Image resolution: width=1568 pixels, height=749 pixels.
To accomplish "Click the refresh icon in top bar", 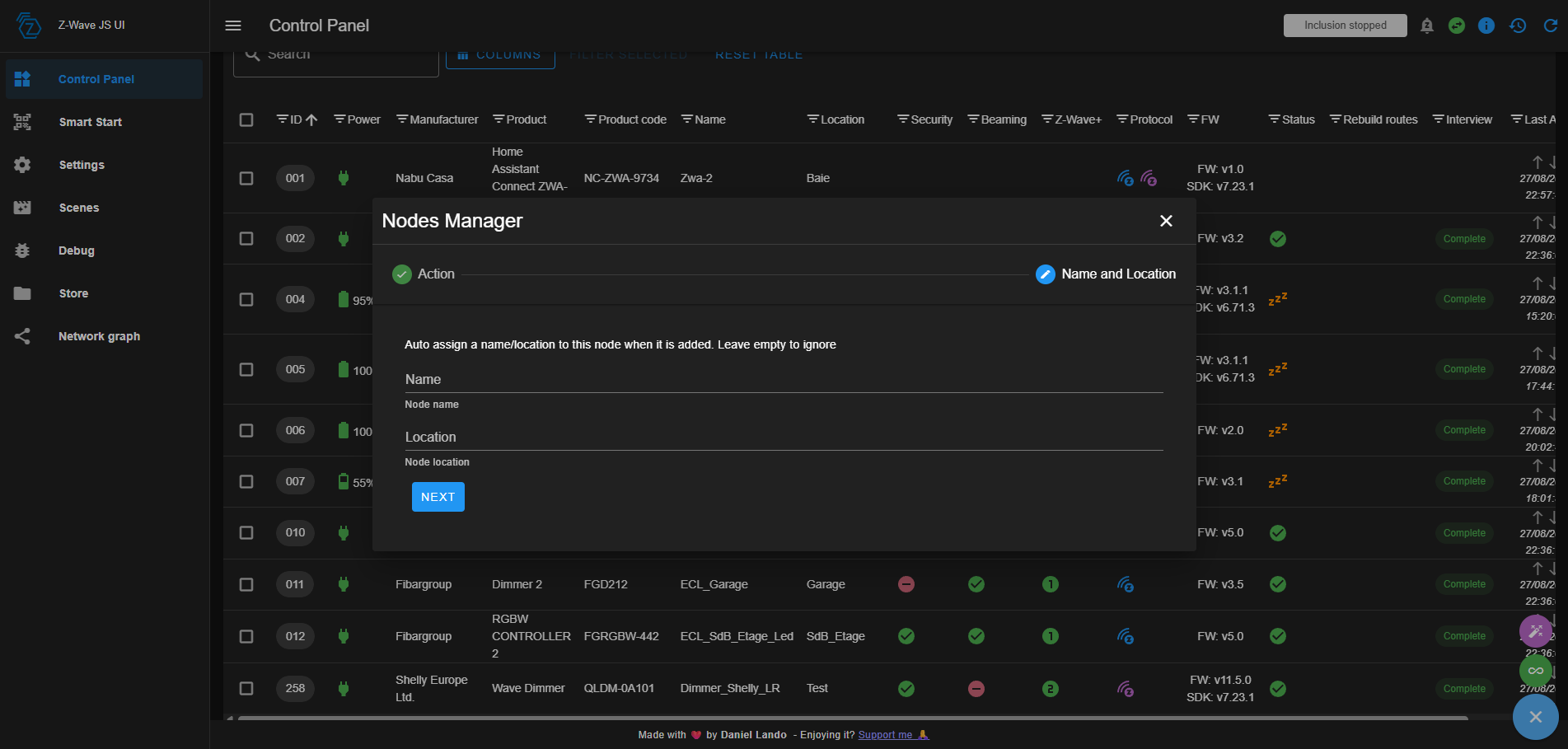I will pos(1550,26).
